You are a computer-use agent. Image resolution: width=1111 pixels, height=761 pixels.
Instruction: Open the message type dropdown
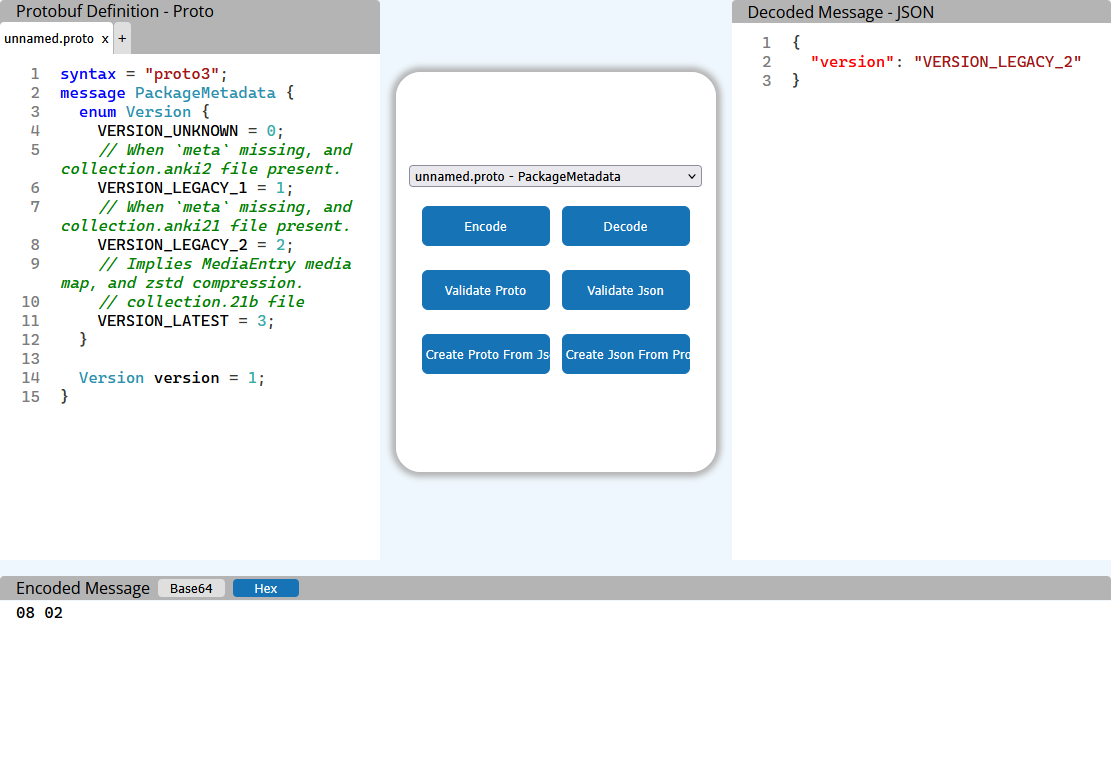[x=556, y=176]
